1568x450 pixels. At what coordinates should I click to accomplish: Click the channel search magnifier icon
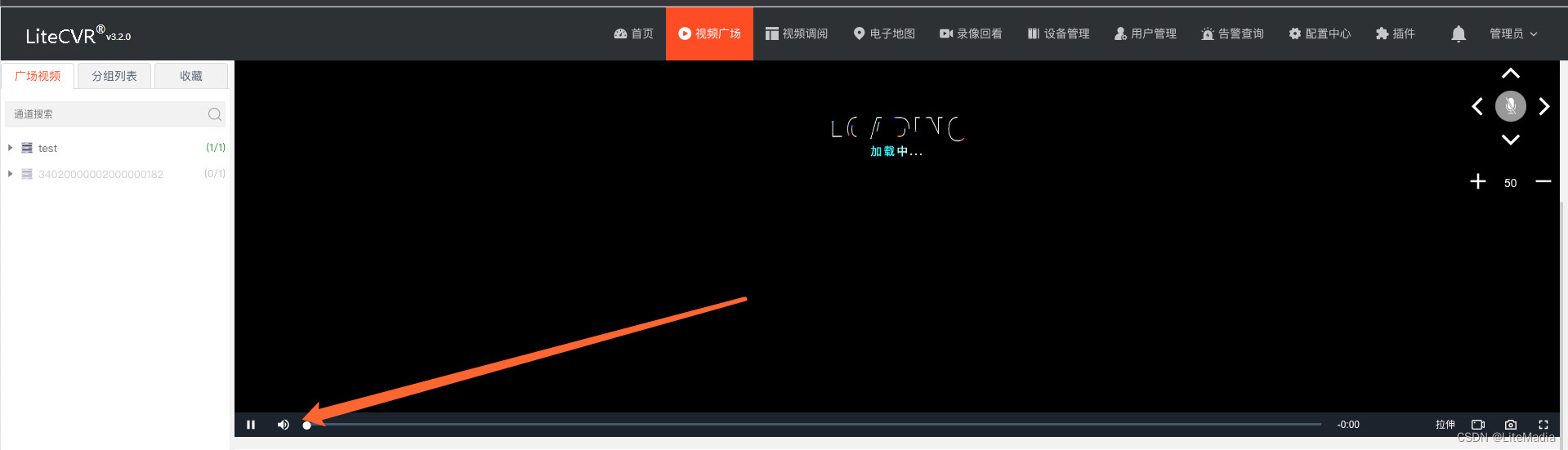click(215, 114)
